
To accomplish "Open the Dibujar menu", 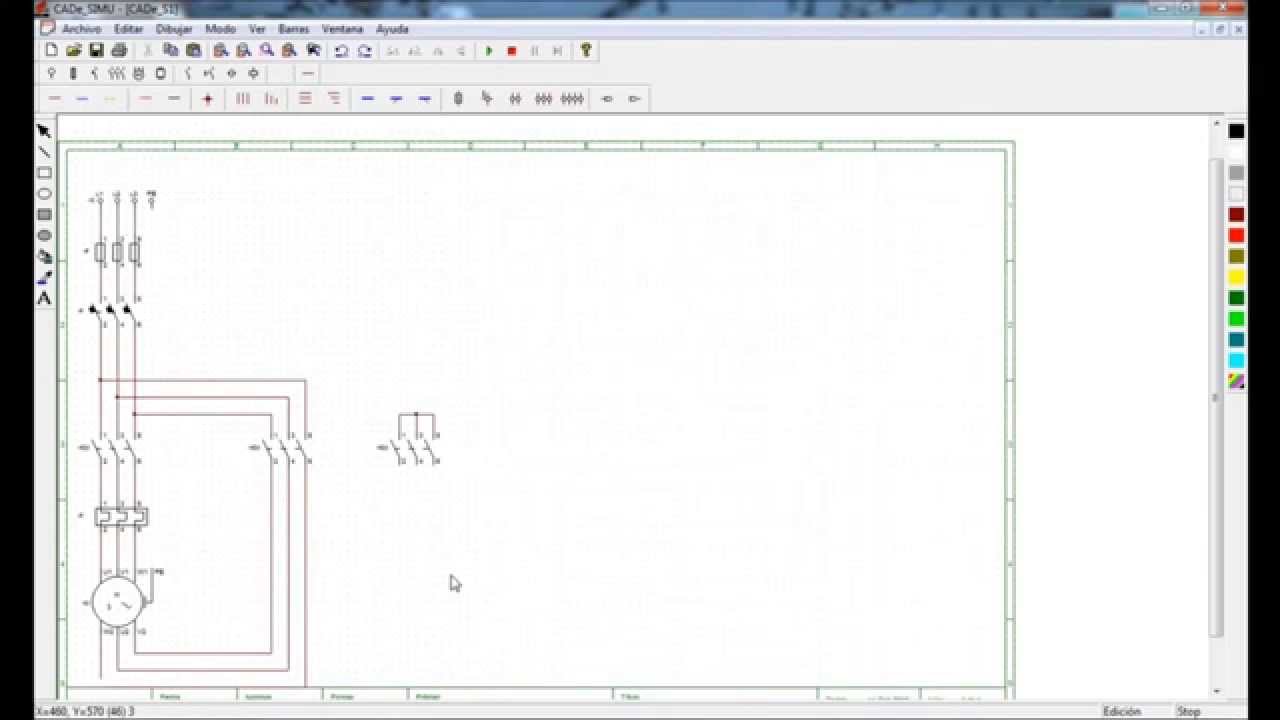I will click(x=174, y=29).
